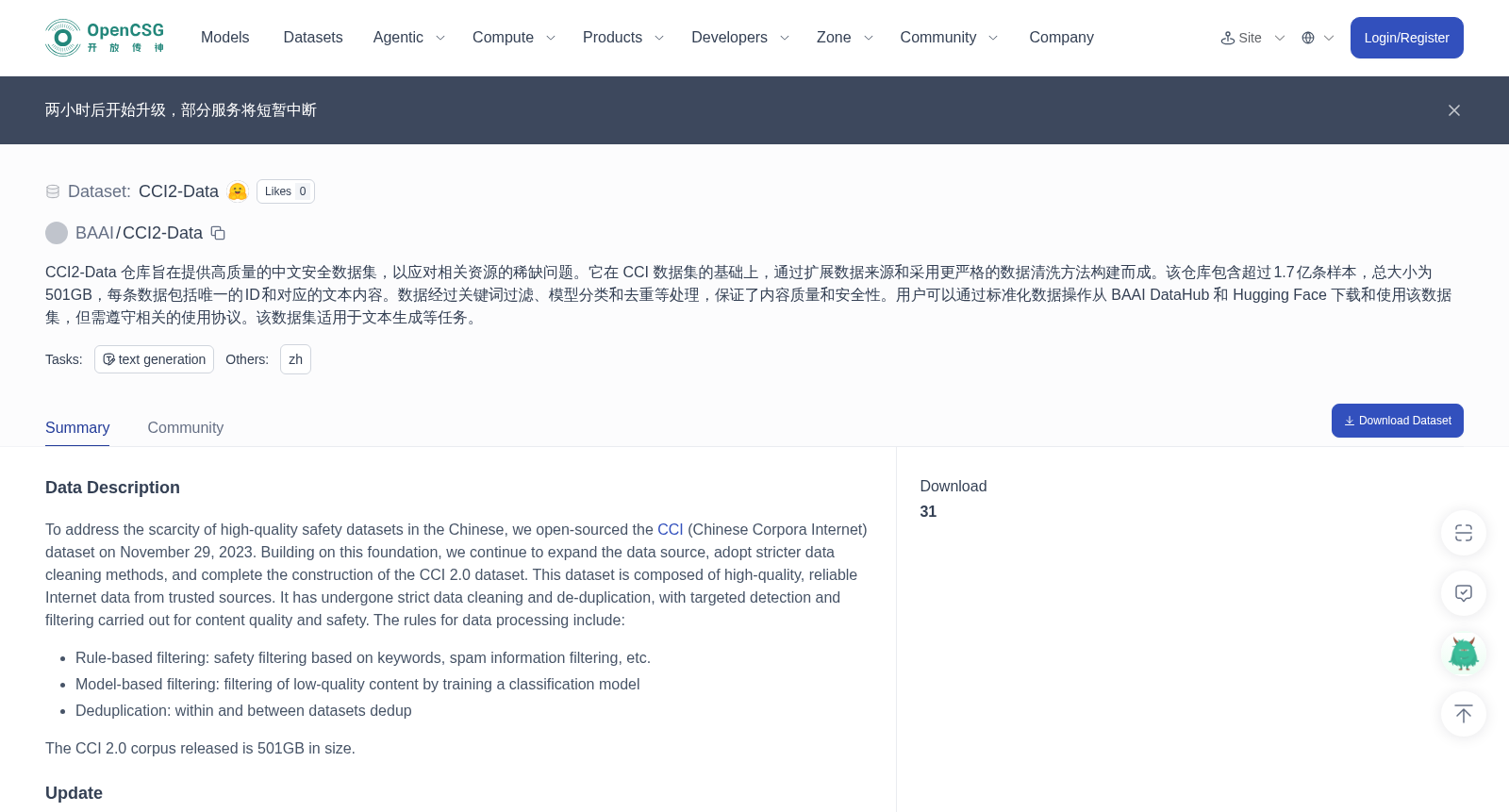Screen dimensions: 1509x812
Task: Click the Hugging Face emoji badge
Action: [x=238, y=191]
